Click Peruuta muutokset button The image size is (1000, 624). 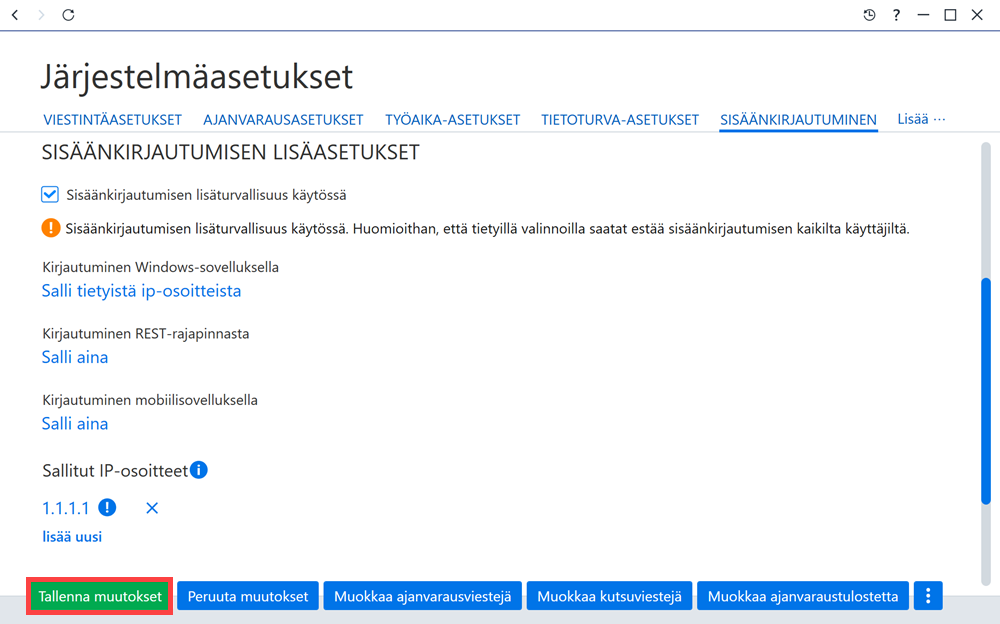[247, 596]
